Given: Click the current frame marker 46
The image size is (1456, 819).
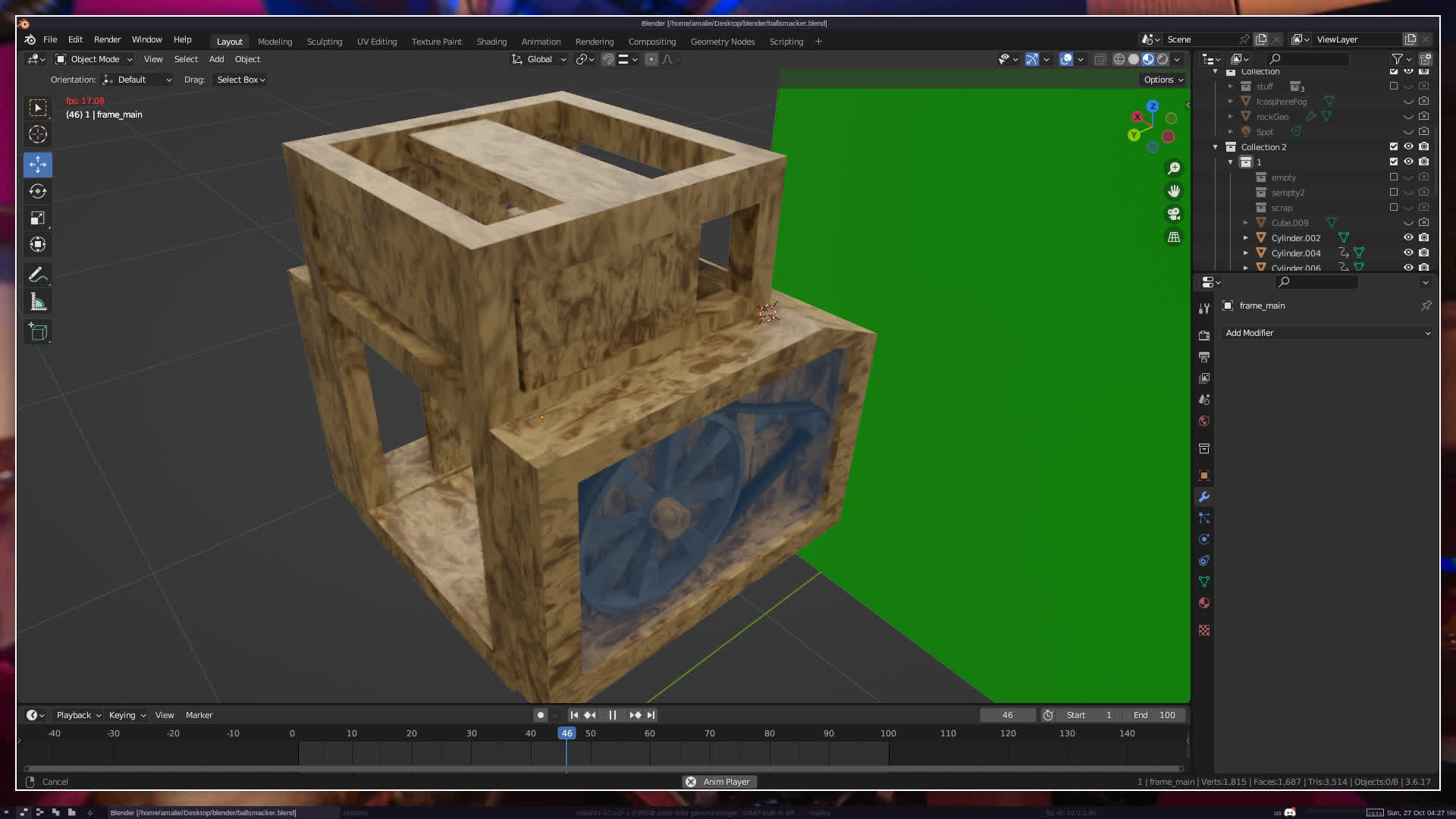Looking at the screenshot, I should tap(566, 733).
